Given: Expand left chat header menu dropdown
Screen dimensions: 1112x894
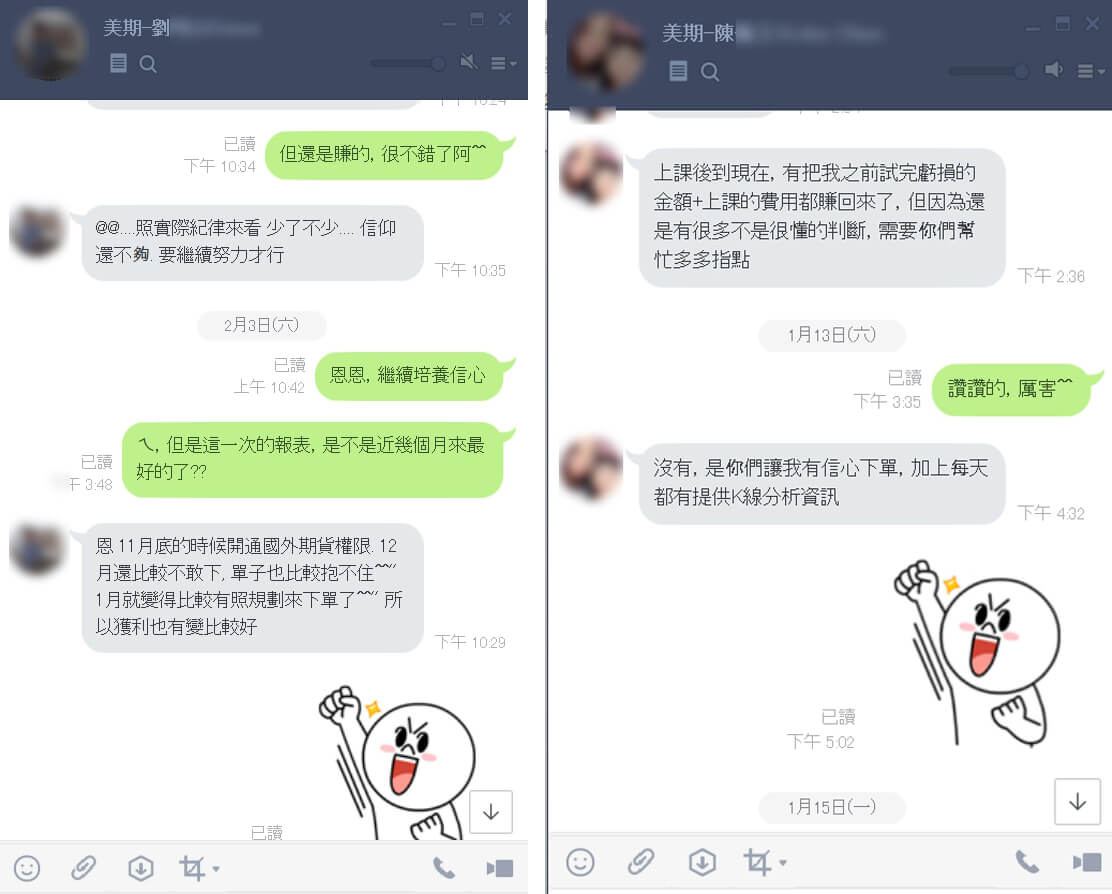Looking at the screenshot, I should click(504, 64).
